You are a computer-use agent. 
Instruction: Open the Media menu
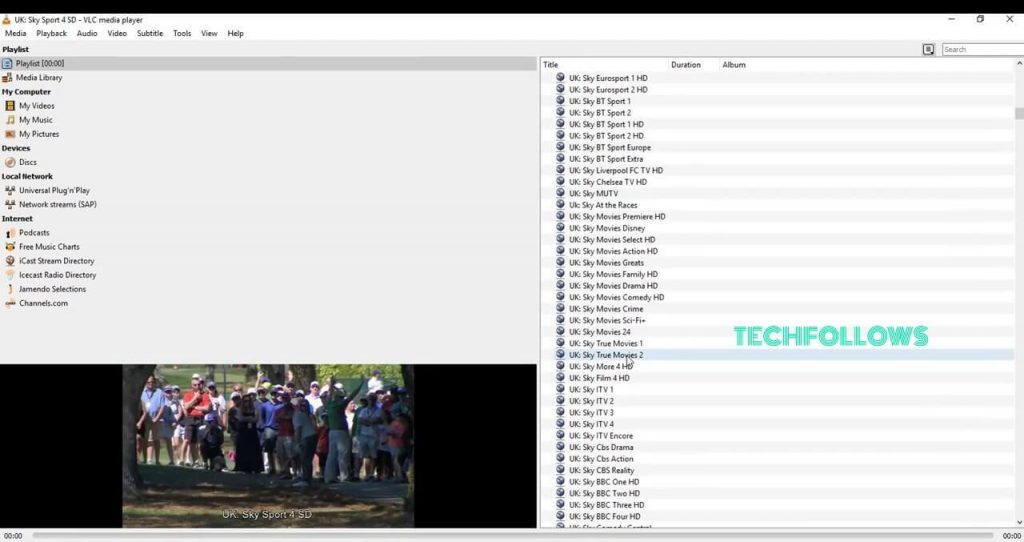coord(16,33)
